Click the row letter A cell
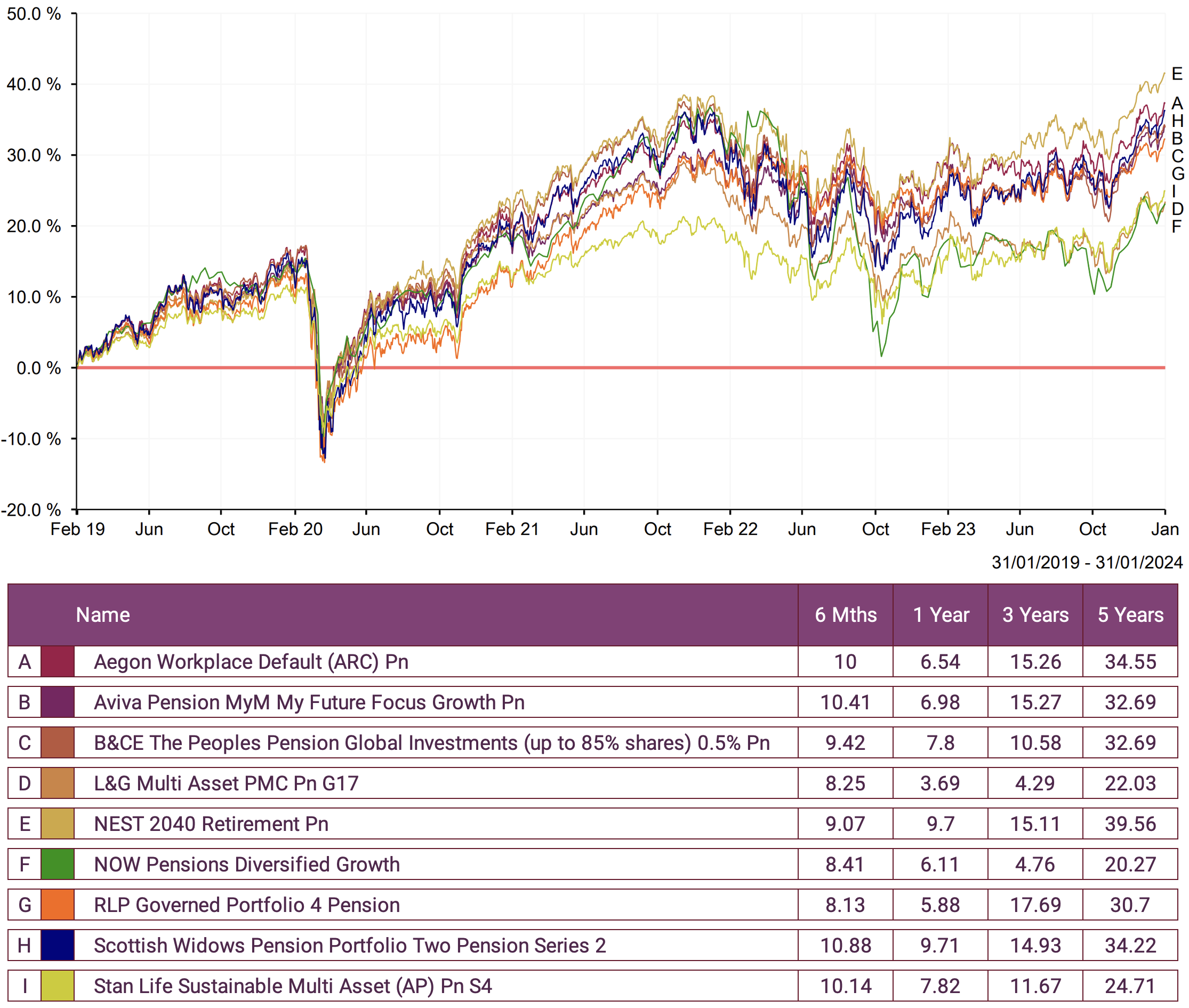This screenshot has height=1008, width=1189. point(25,662)
